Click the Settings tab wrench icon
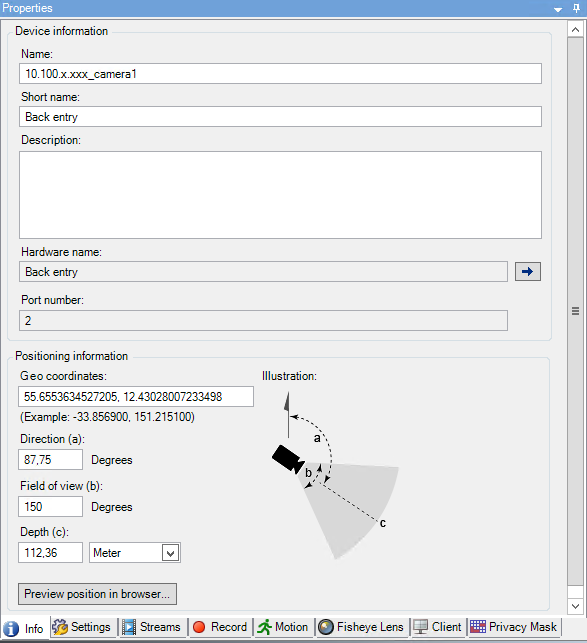Screen dimensions: 587x643 (x=60, y=627)
